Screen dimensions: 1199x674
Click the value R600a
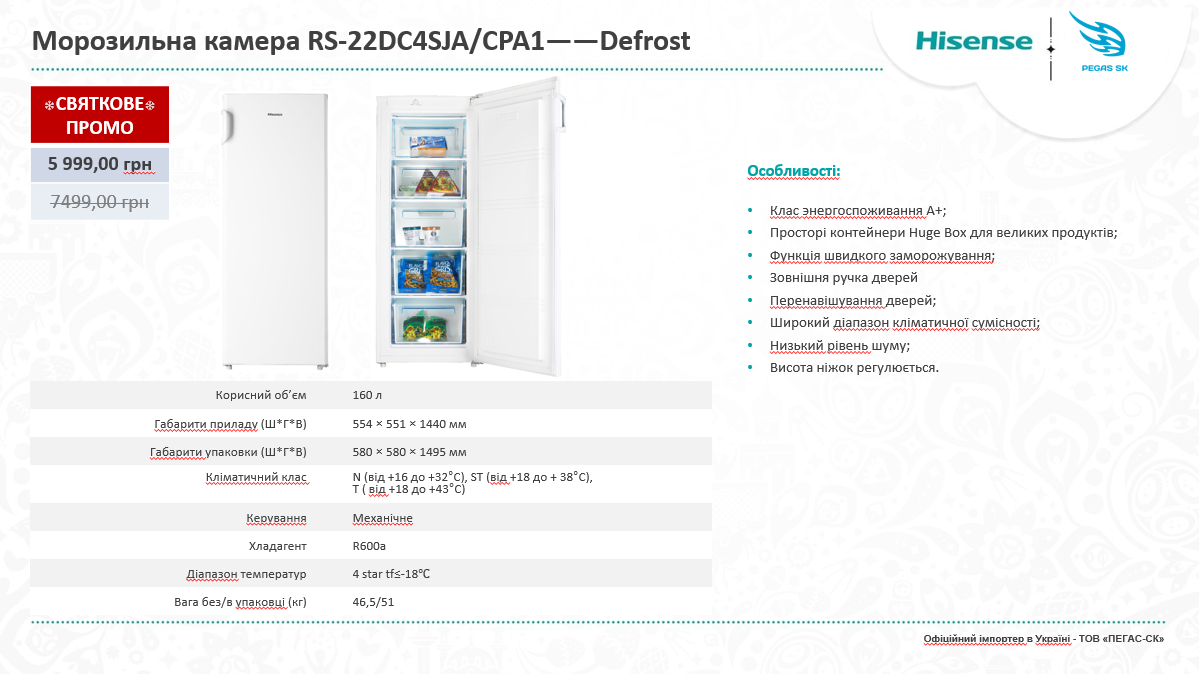pos(369,546)
